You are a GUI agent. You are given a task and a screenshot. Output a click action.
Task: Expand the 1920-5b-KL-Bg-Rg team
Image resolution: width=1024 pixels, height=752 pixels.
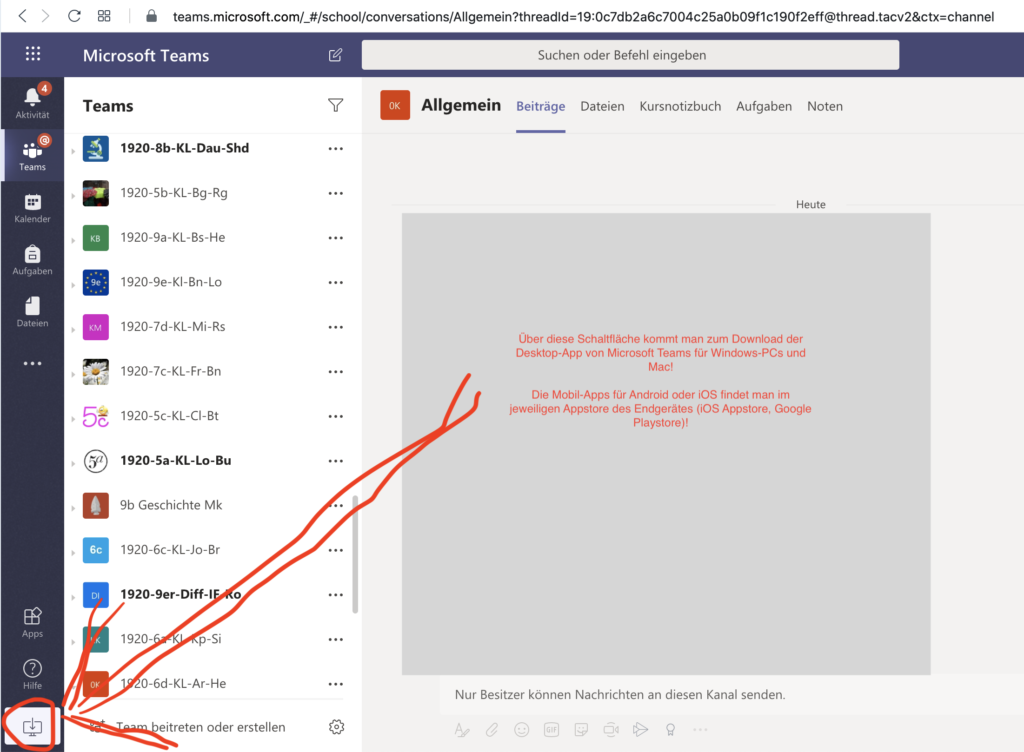[x=73, y=196]
